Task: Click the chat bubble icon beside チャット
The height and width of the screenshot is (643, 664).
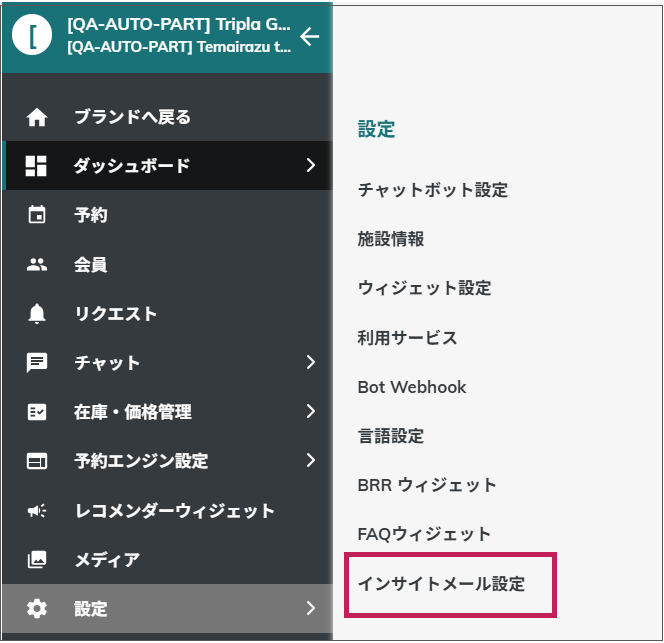Action: click(37, 363)
